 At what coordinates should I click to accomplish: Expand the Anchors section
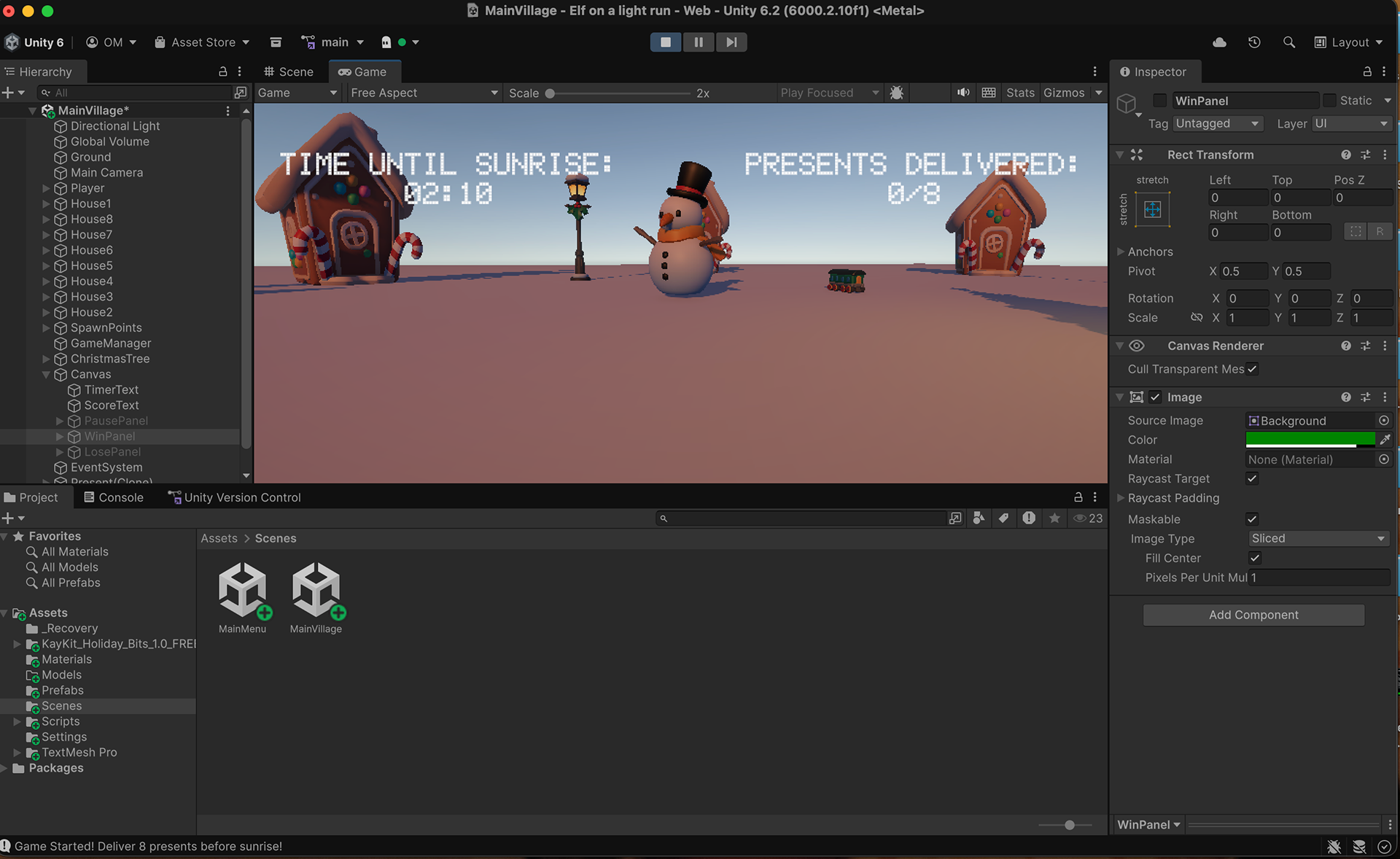[x=1121, y=252]
